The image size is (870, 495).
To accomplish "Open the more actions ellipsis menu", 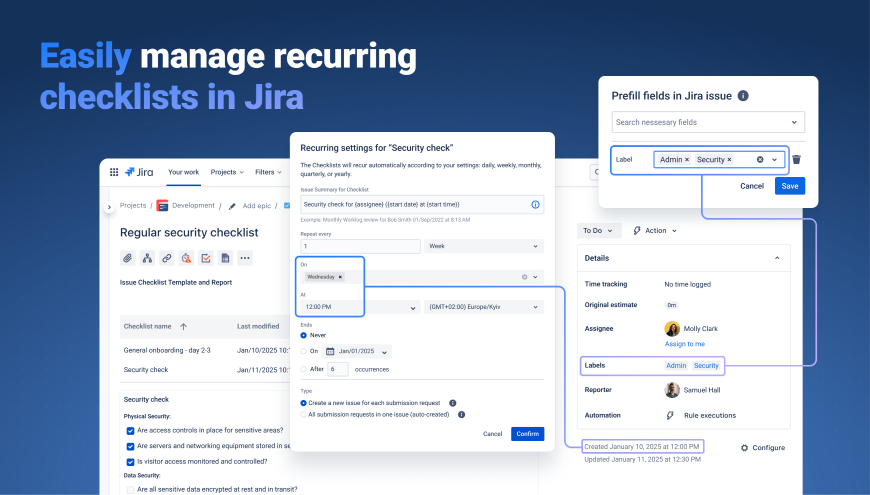I will pos(245,258).
